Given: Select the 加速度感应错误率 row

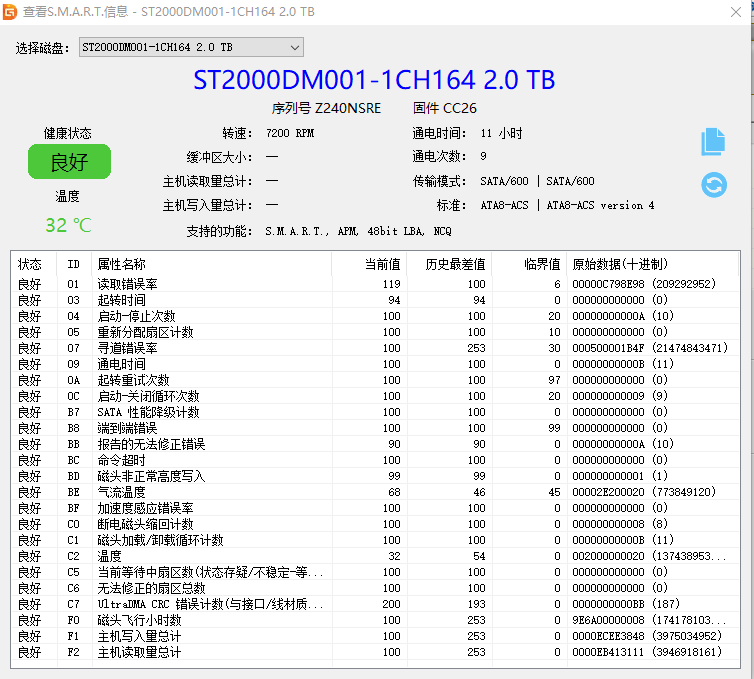Looking at the screenshot, I should 375,508.
